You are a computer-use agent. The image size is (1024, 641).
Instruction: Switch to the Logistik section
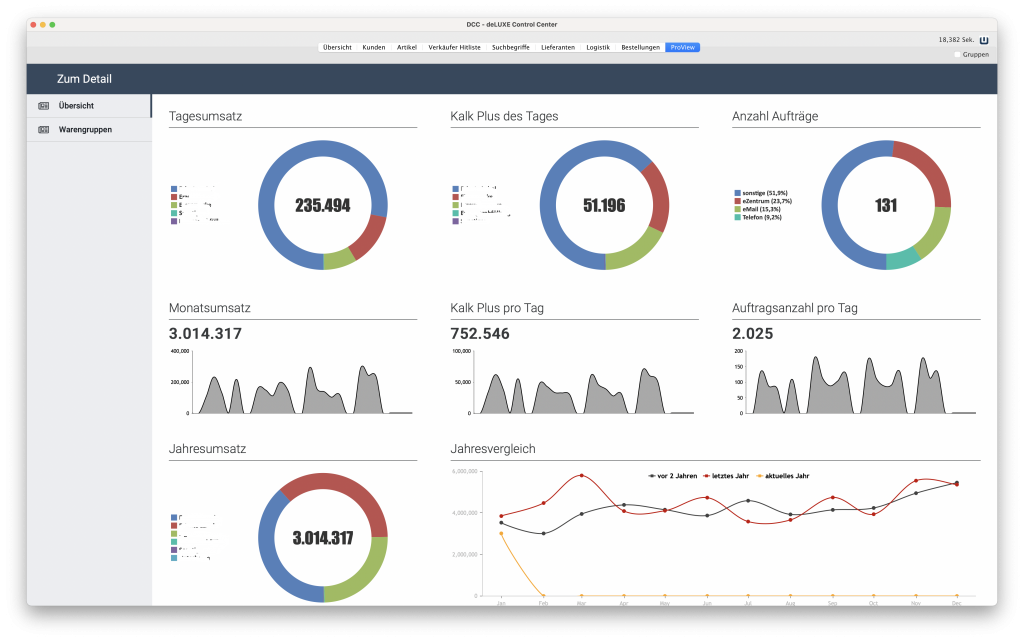tap(597, 46)
